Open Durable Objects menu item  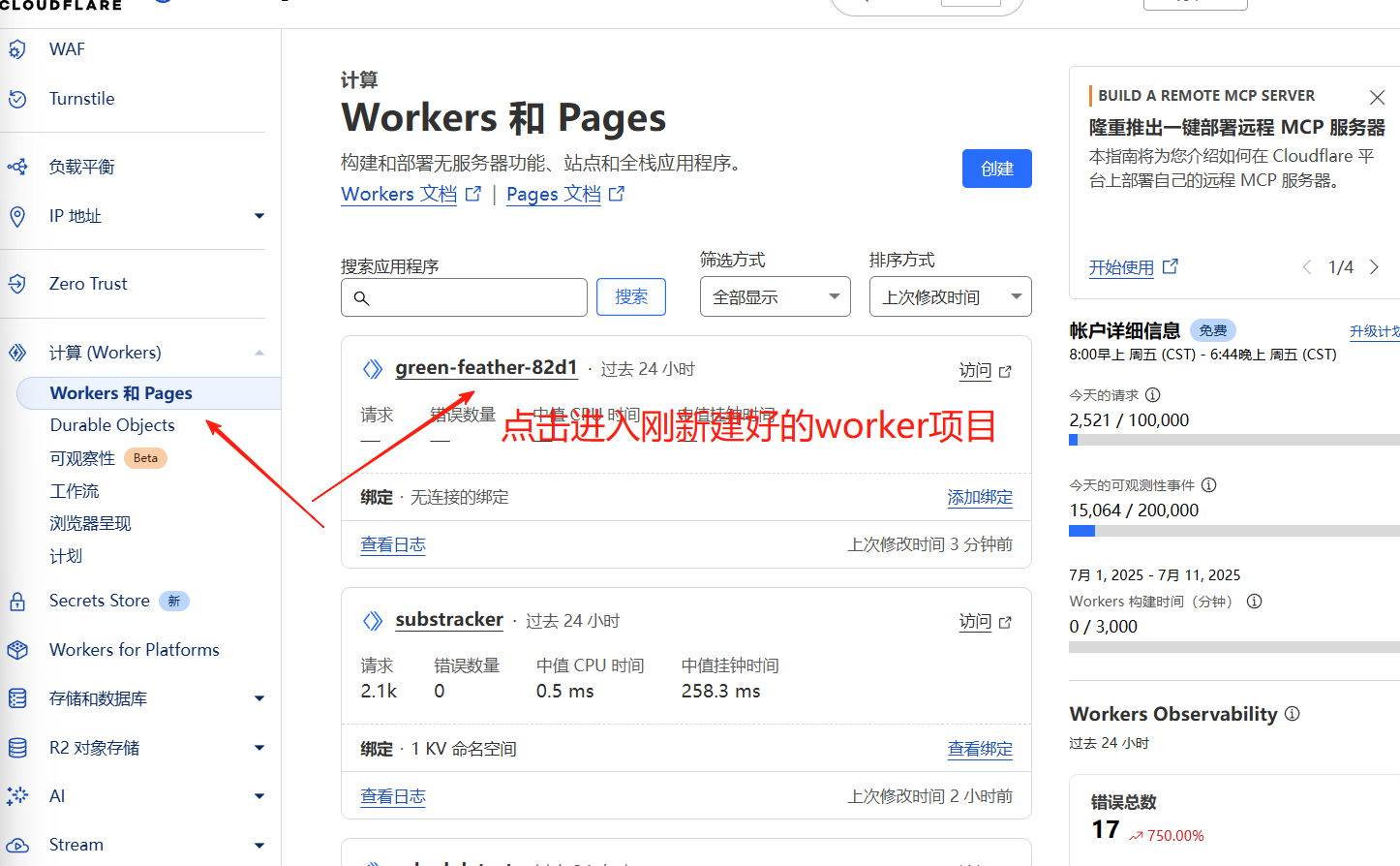click(112, 425)
